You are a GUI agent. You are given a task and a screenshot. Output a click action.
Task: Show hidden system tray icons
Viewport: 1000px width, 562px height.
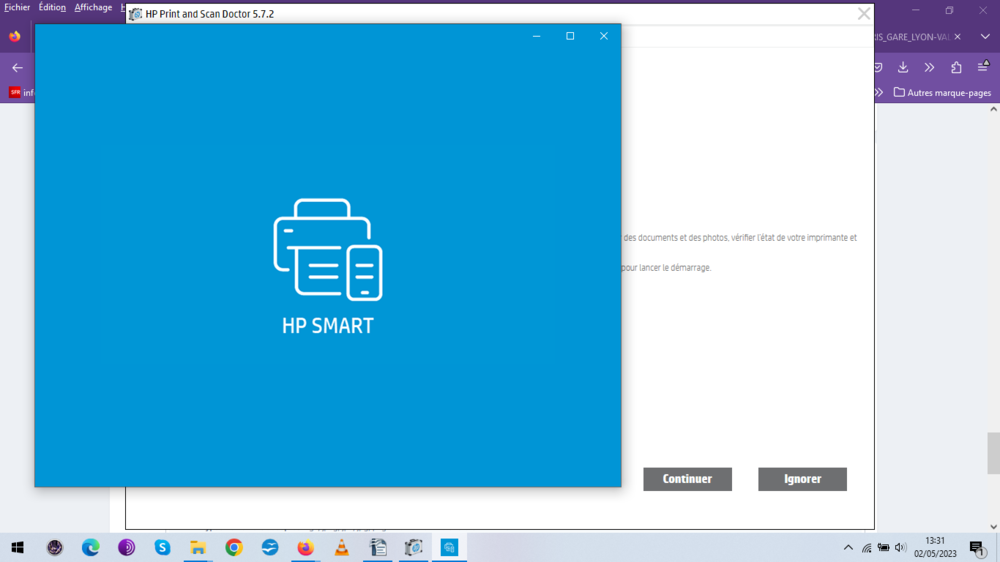(x=849, y=547)
